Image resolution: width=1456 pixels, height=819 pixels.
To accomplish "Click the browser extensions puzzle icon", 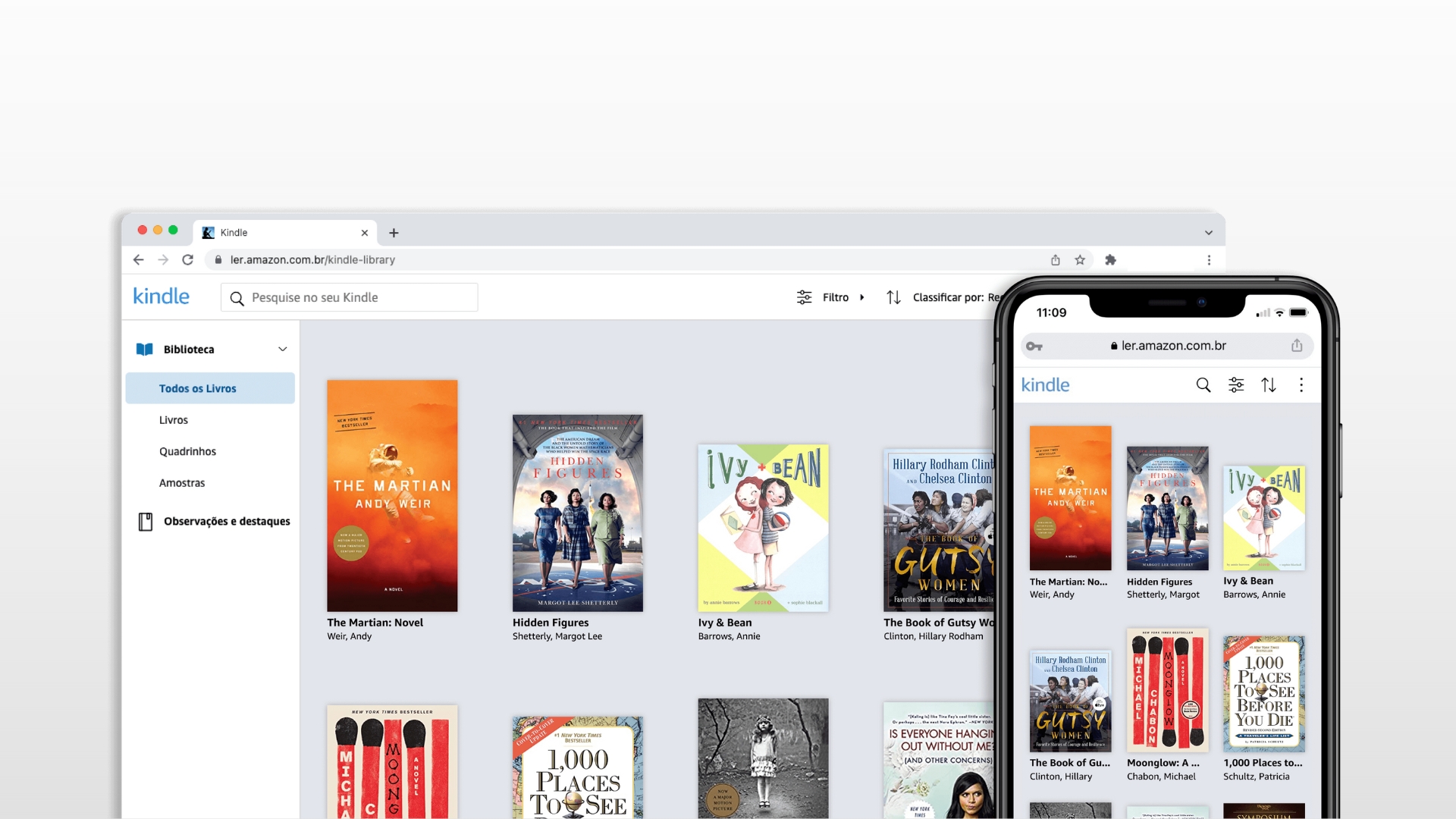I will pos(1110,259).
